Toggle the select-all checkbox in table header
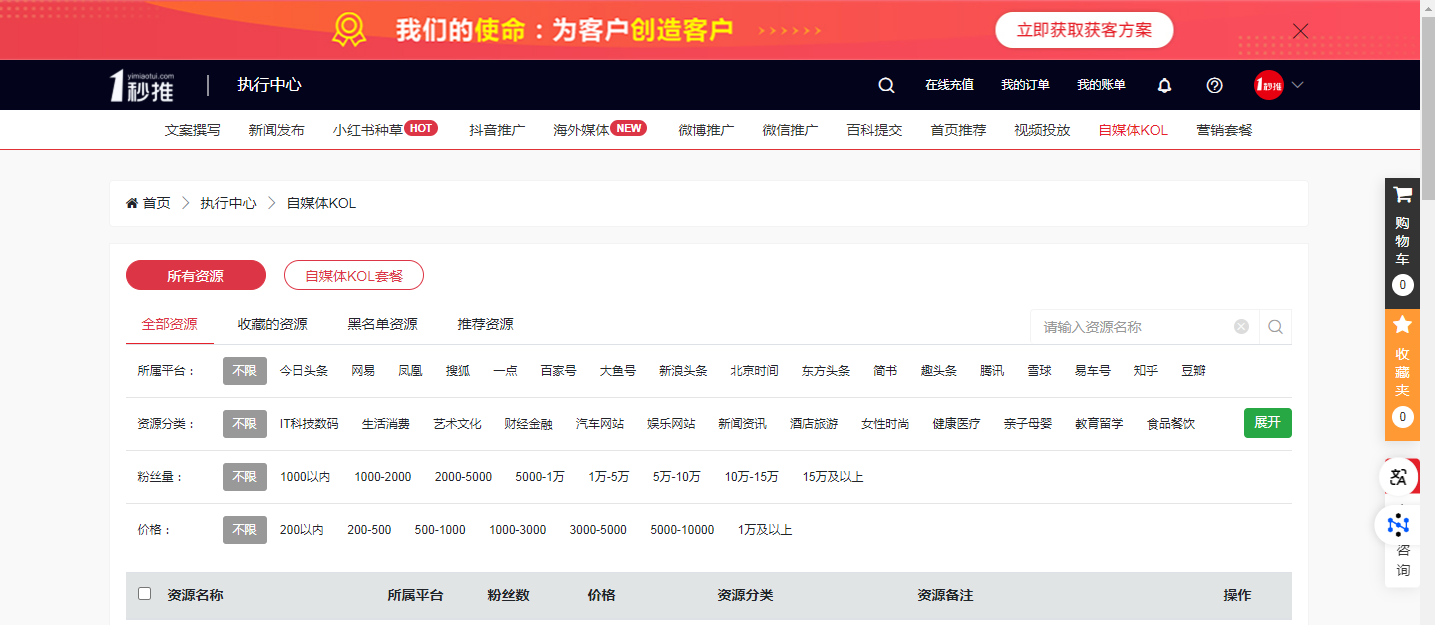This screenshot has width=1435, height=625. pyautogui.click(x=145, y=594)
